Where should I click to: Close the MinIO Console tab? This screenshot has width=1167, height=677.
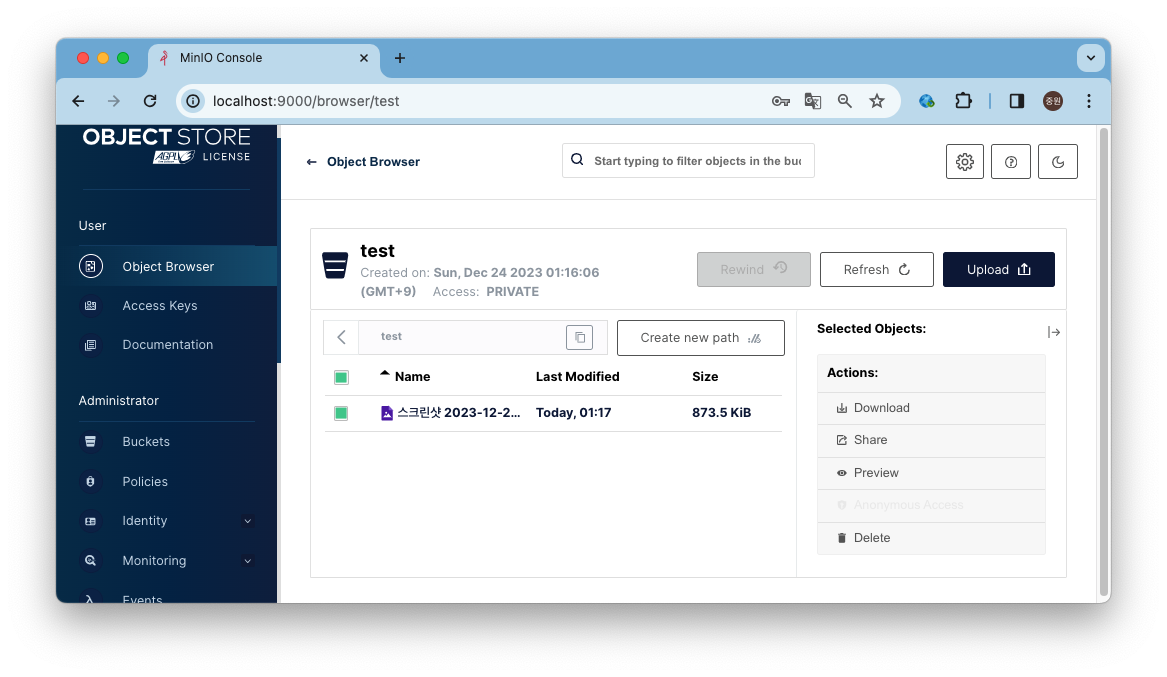click(x=364, y=58)
